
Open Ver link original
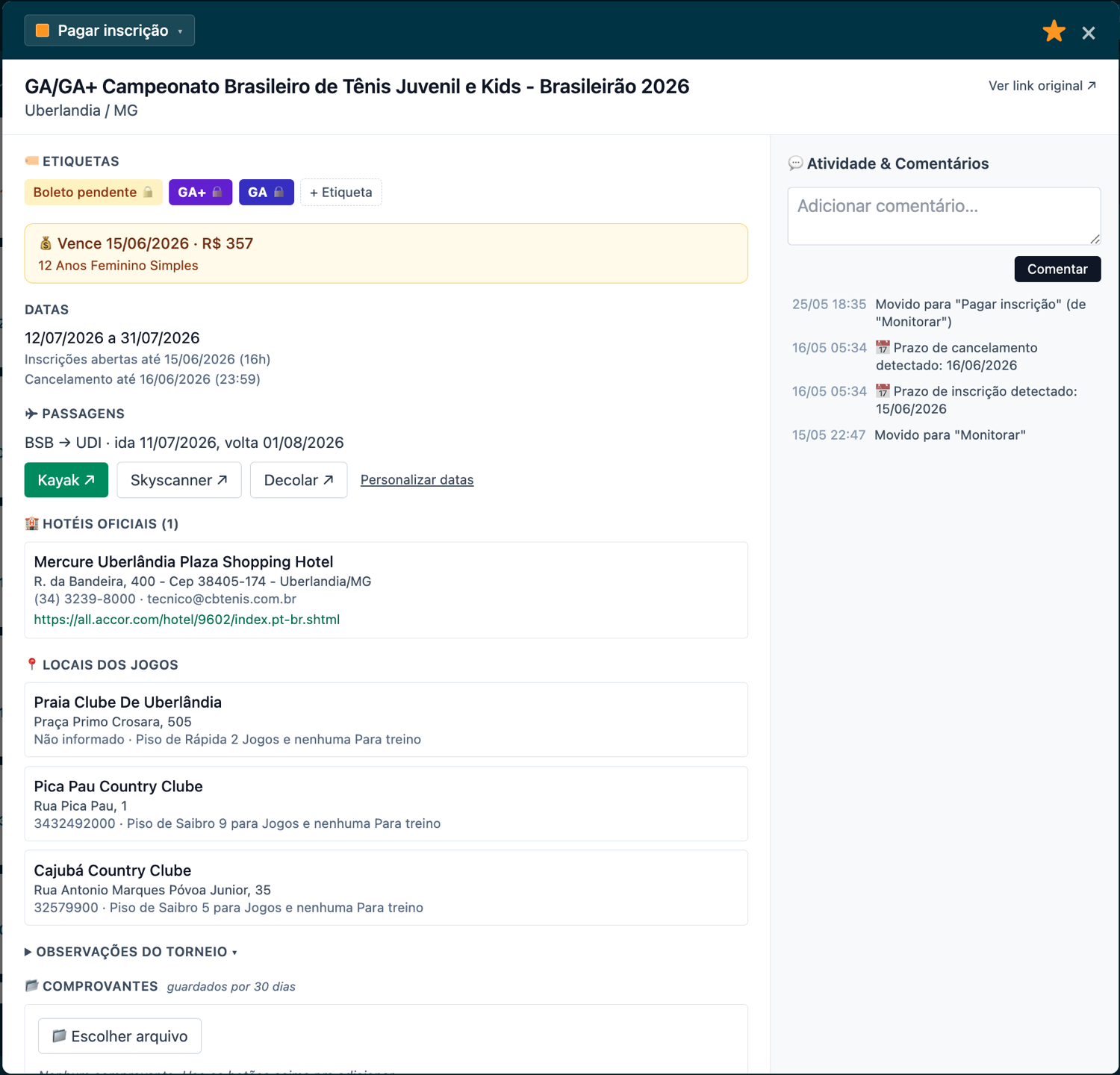point(1042,86)
